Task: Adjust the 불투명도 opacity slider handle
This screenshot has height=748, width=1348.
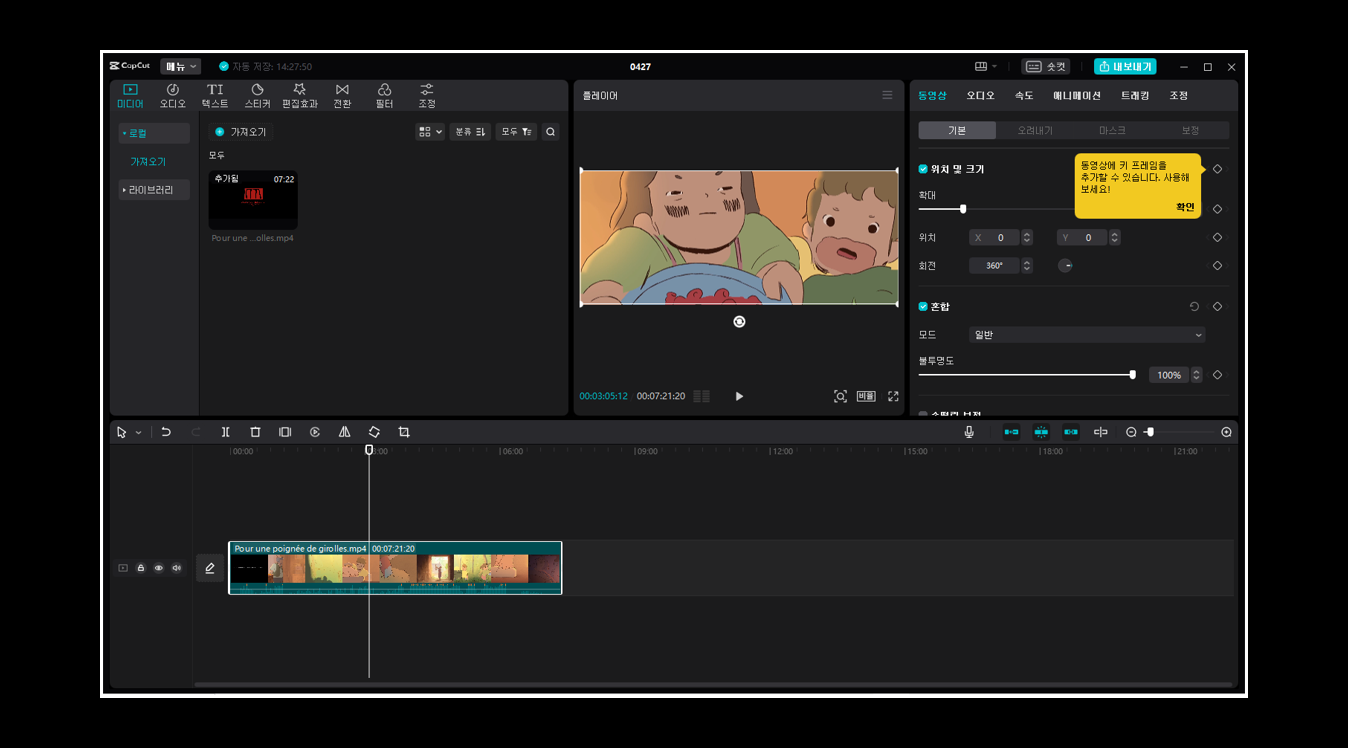Action: 1132,375
